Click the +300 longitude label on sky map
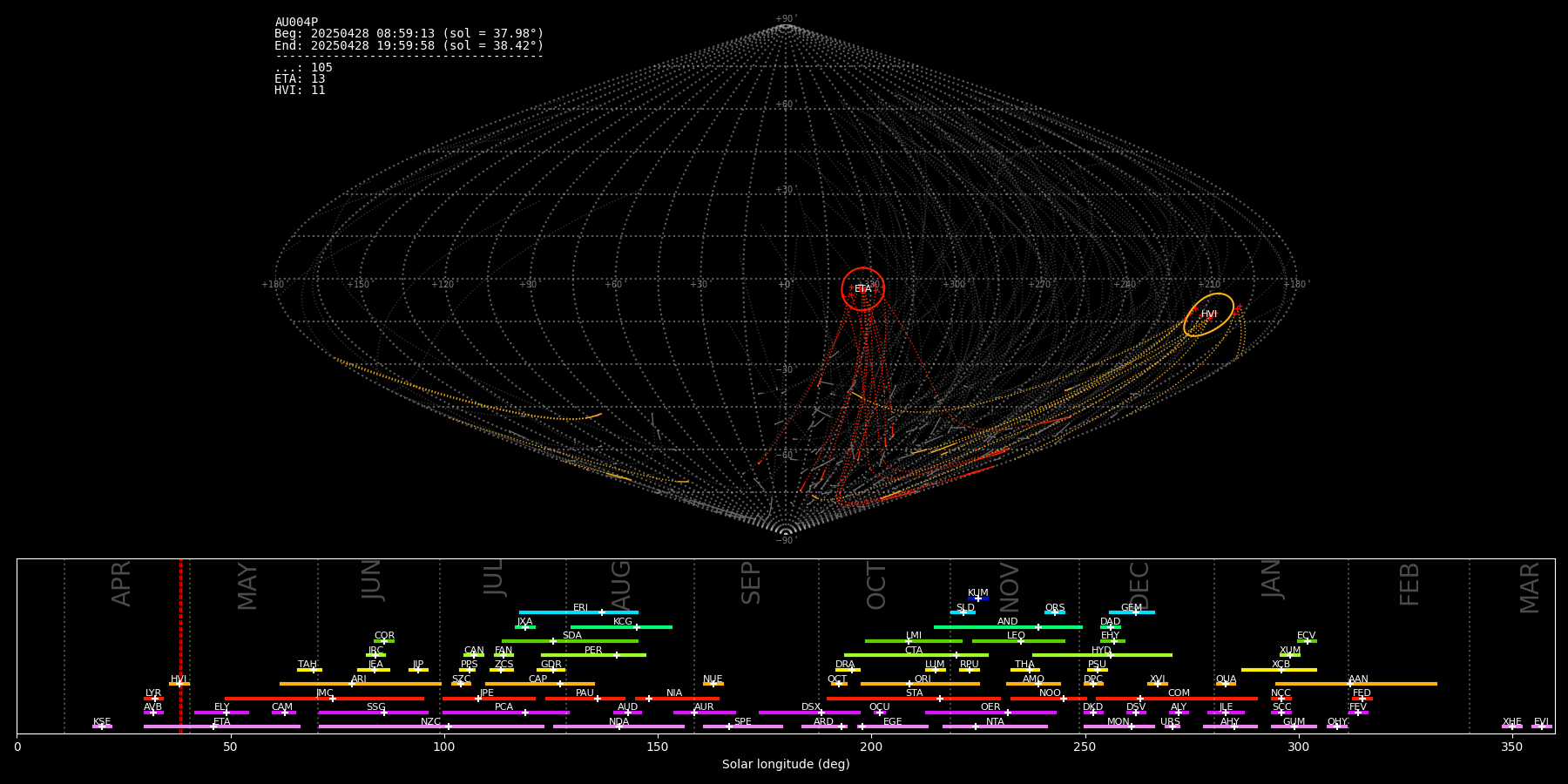Screen dimensions: 1568x784 (x=955, y=285)
